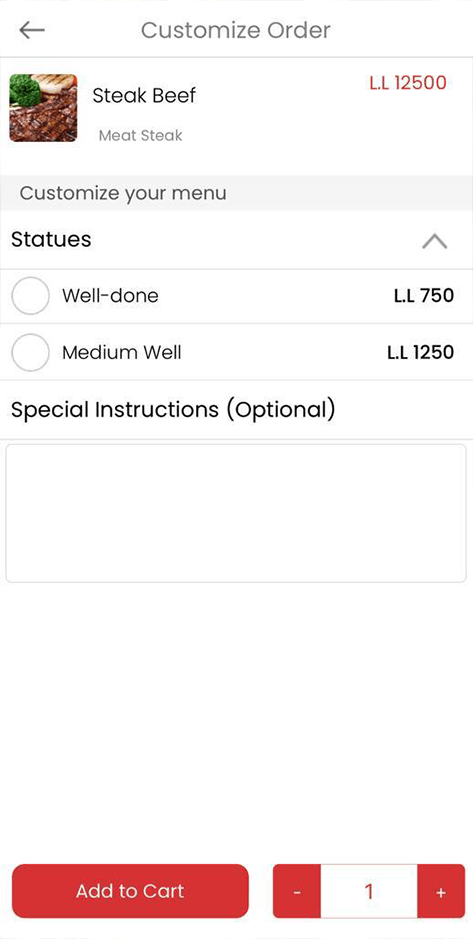Tap the Medium Well label text

[x=122, y=352]
